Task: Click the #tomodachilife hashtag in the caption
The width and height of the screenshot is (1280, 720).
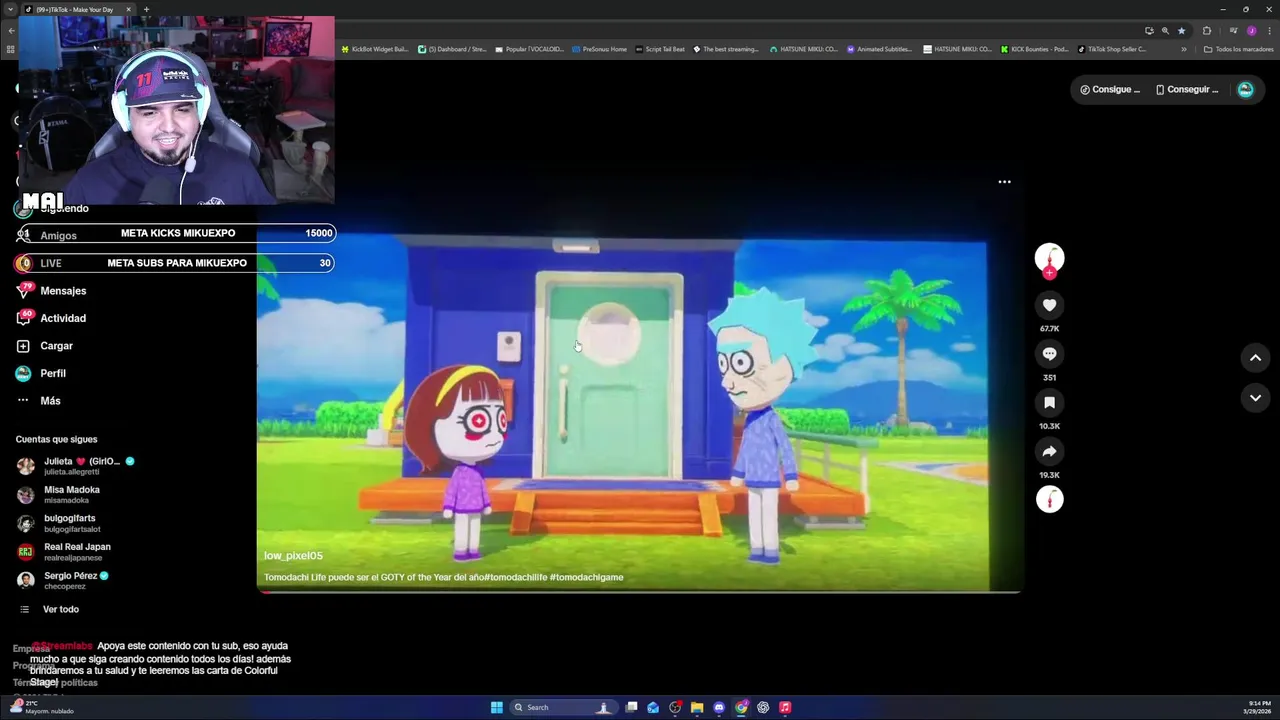Action: point(515,577)
